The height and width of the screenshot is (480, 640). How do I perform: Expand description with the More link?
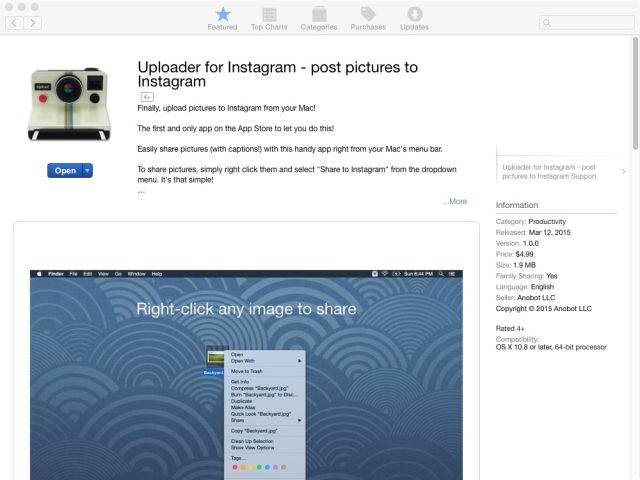[x=455, y=201]
